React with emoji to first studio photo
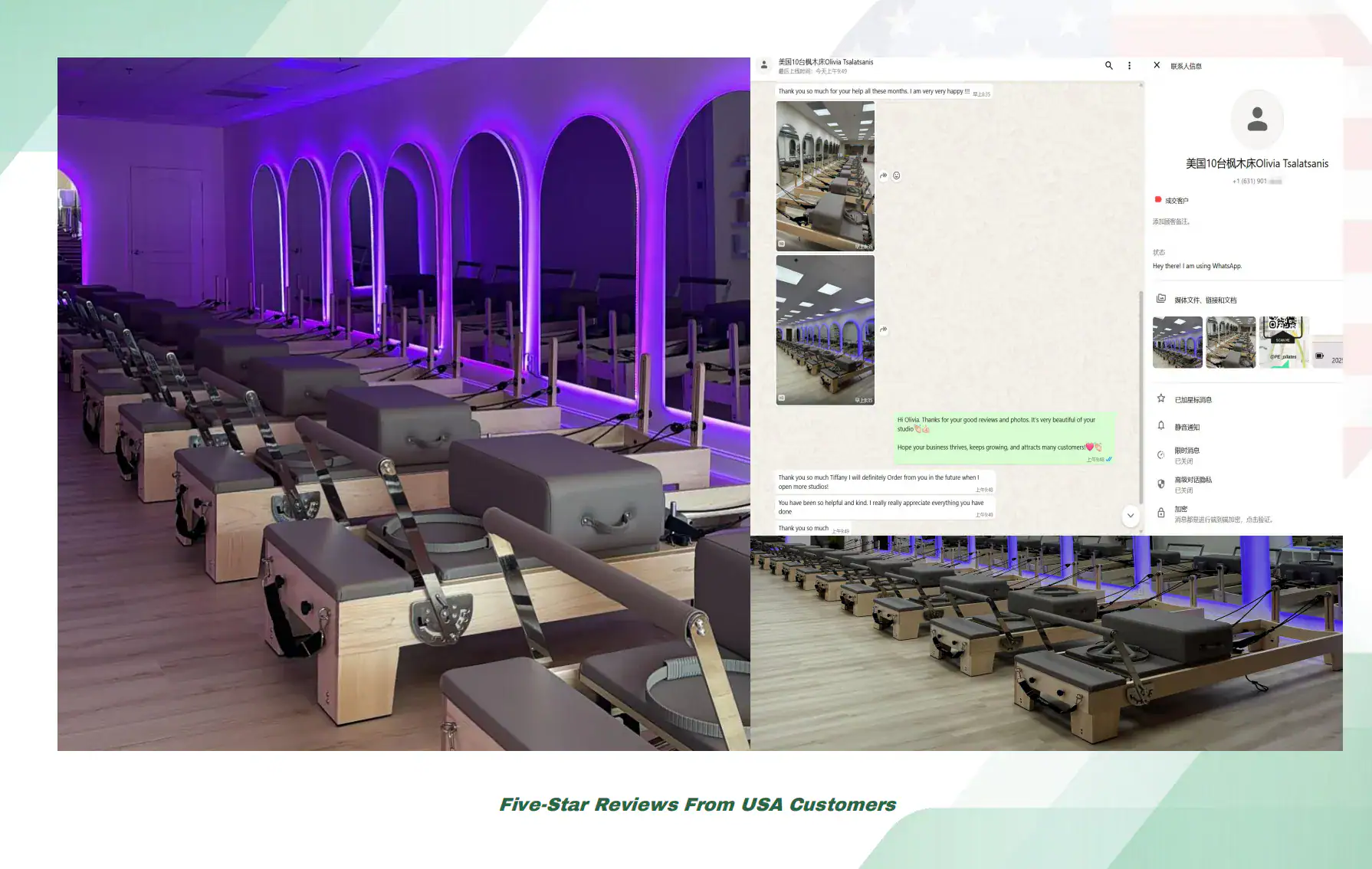1372x869 pixels. pos(896,175)
